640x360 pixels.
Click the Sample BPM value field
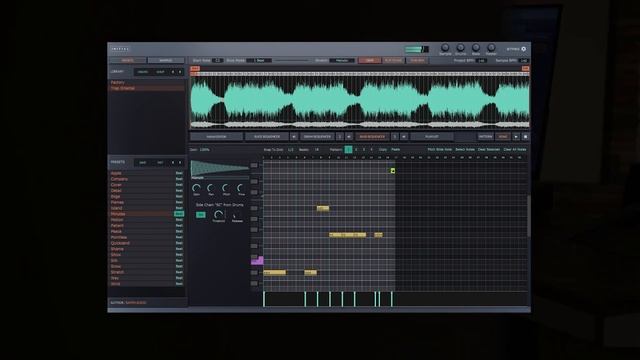[524, 60]
